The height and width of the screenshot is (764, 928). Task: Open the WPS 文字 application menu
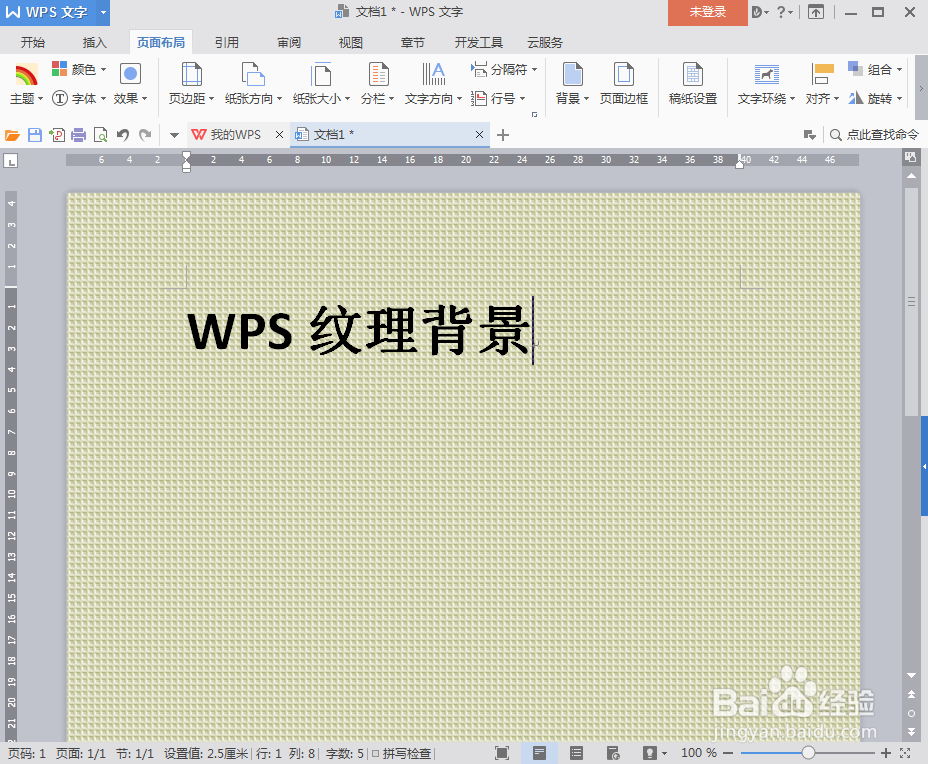[x=47, y=12]
